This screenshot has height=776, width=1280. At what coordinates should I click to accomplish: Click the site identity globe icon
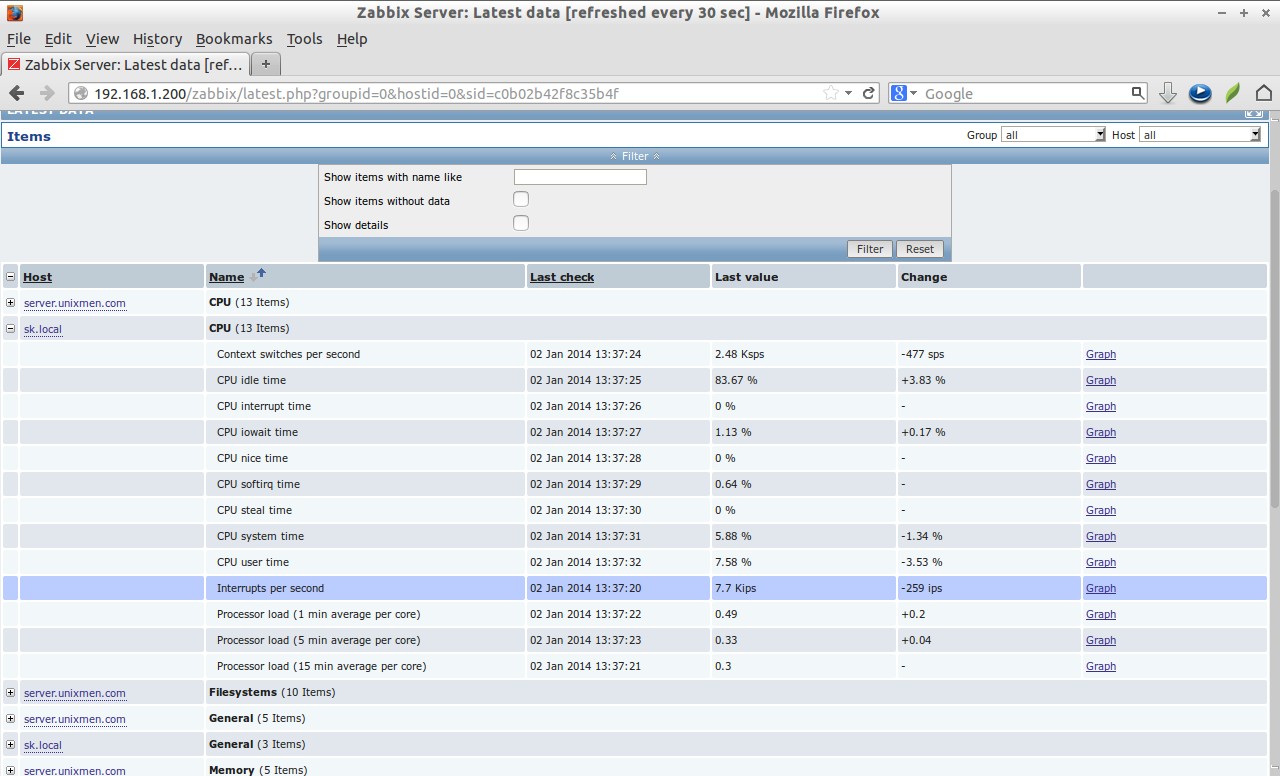coord(81,93)
